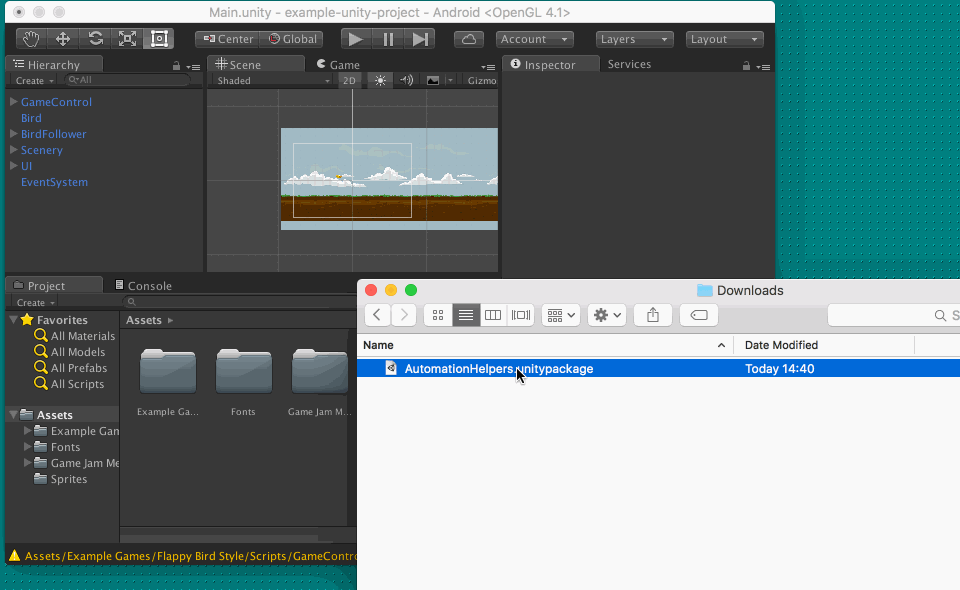Select the Scale tool
This screenshot has width=960, height=590.
(127, 39)
